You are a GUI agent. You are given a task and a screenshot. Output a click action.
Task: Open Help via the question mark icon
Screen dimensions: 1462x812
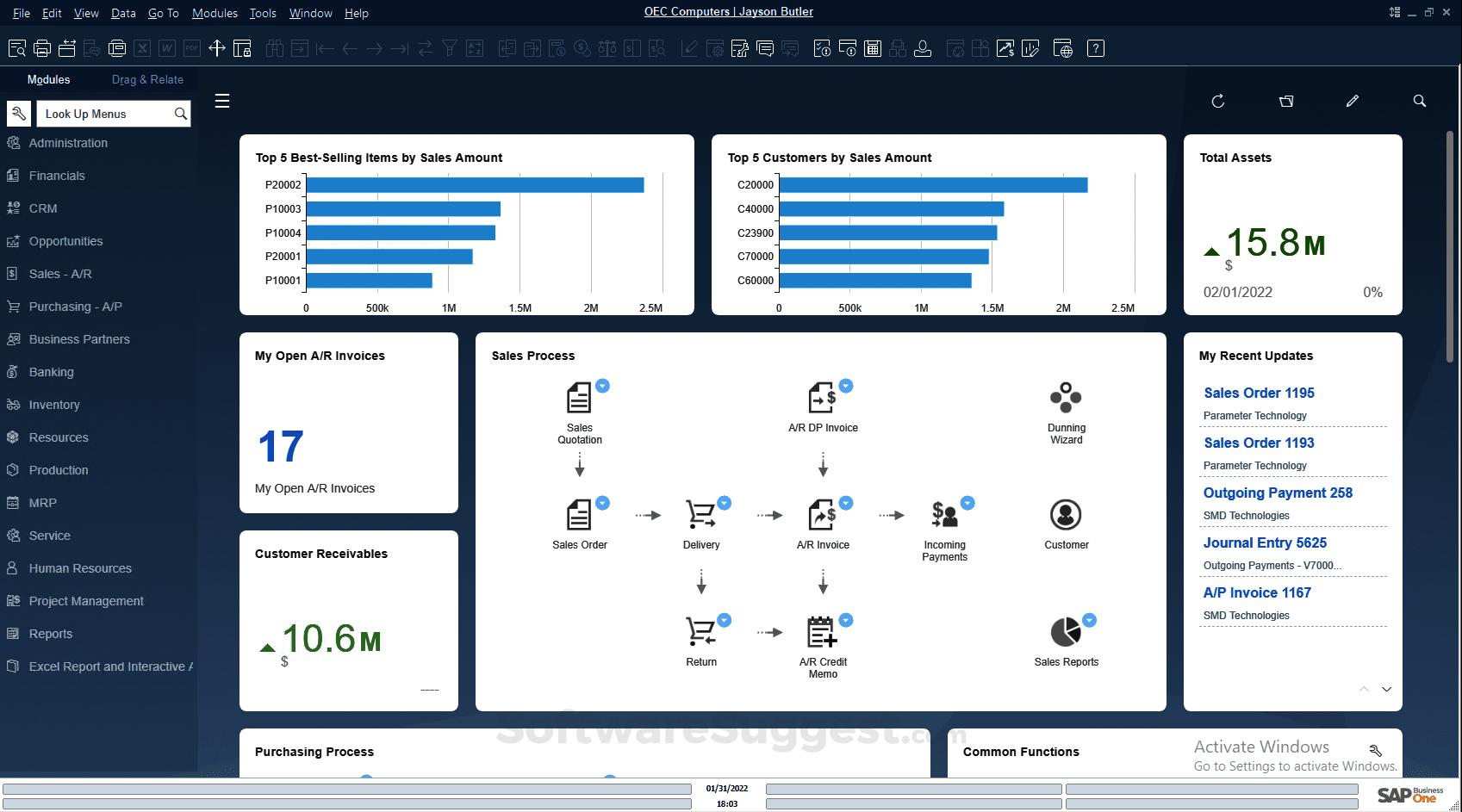(1096, 48)
